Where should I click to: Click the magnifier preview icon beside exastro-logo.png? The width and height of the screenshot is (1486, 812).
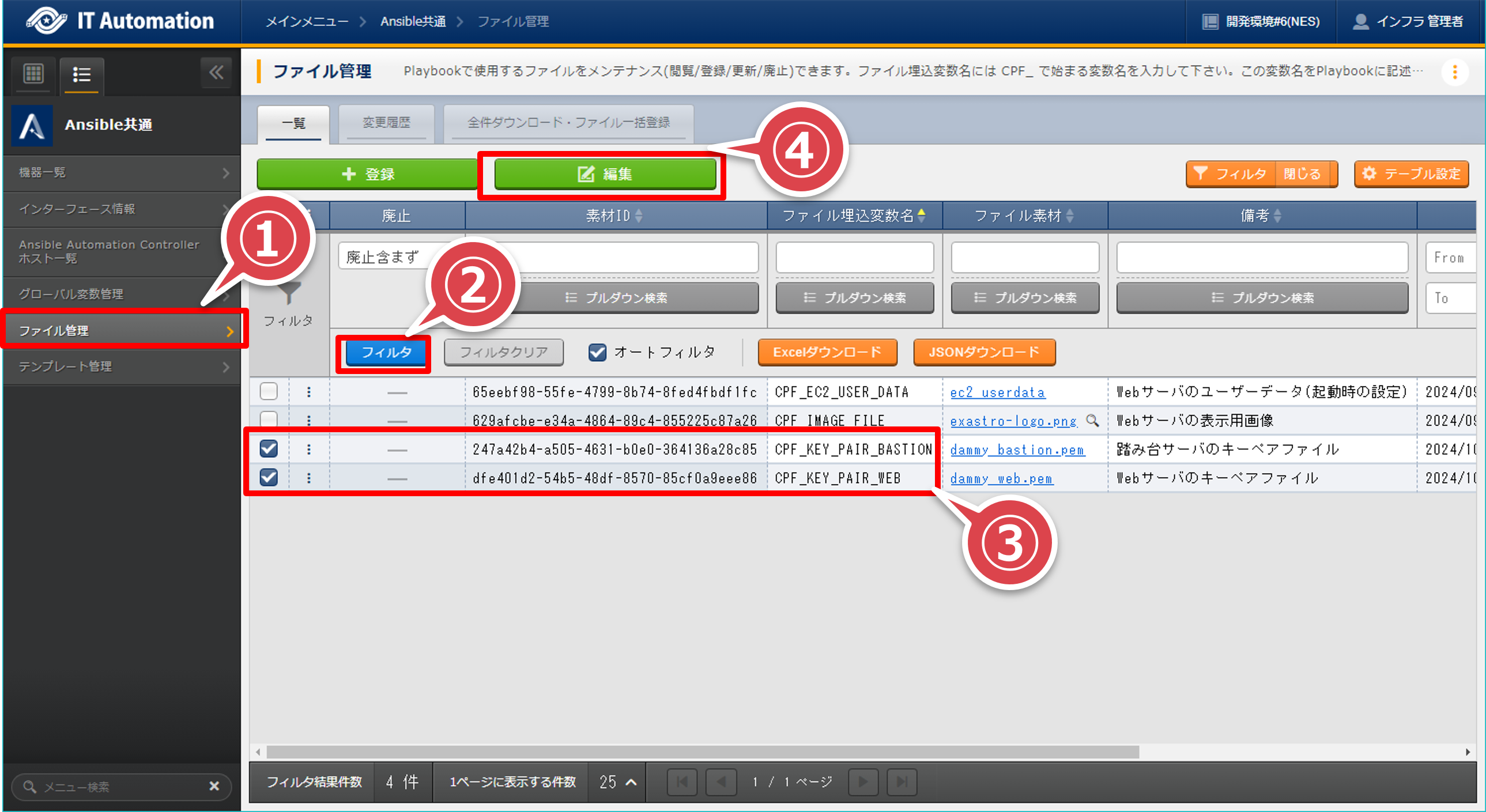pyautogui.click(x=1092, y=421)
